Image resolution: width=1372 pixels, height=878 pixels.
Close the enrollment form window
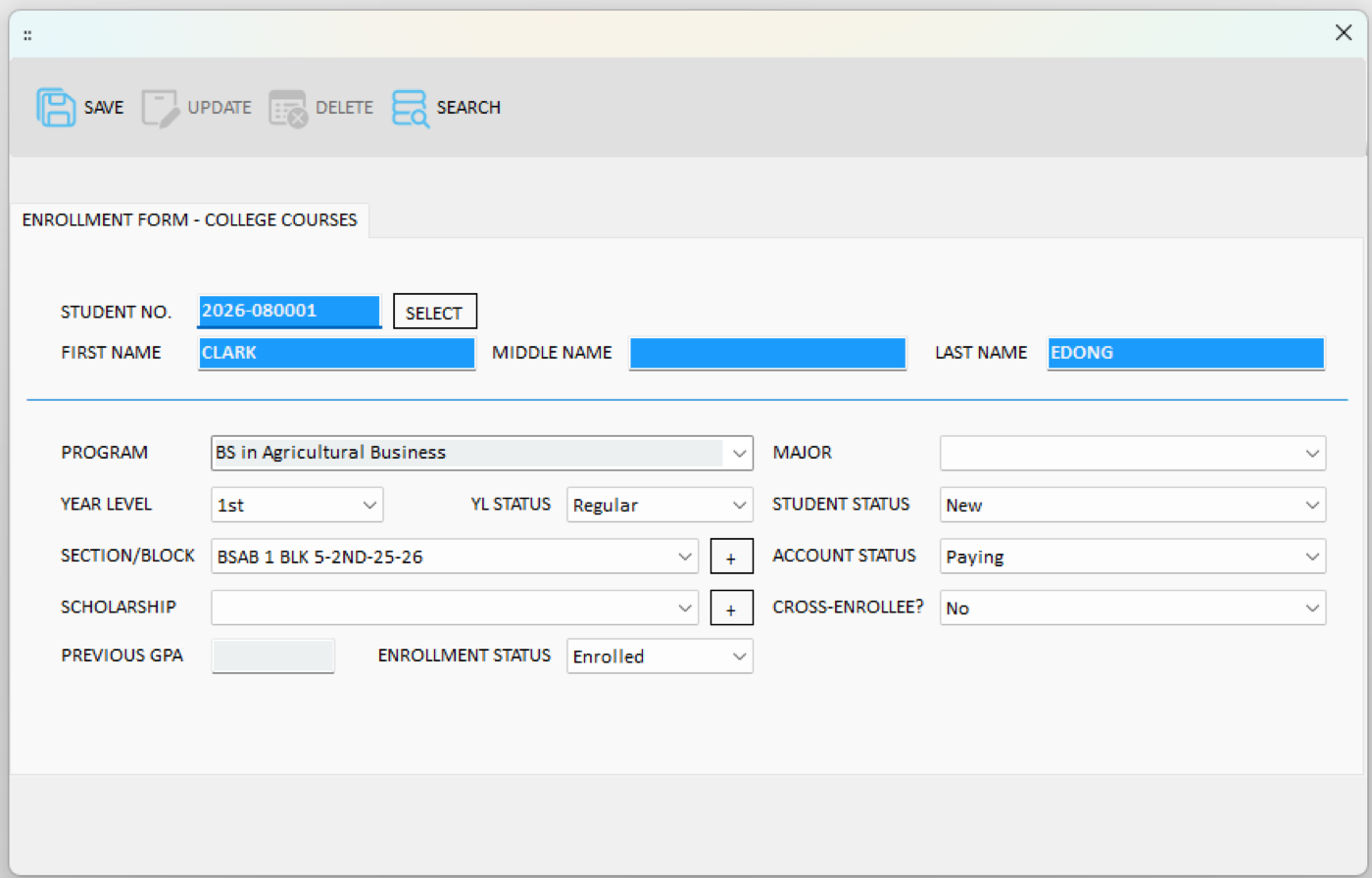tap(1344, 33)
